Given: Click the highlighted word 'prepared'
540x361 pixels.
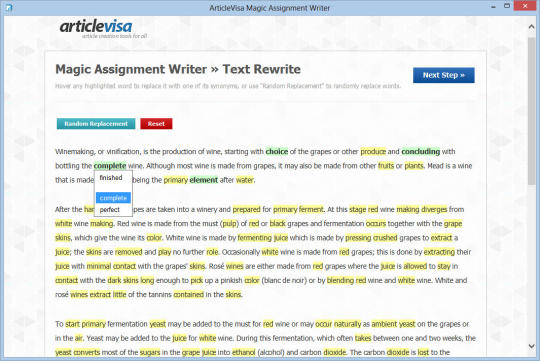Looking at the screenshot, I should [x=246, y=209].
